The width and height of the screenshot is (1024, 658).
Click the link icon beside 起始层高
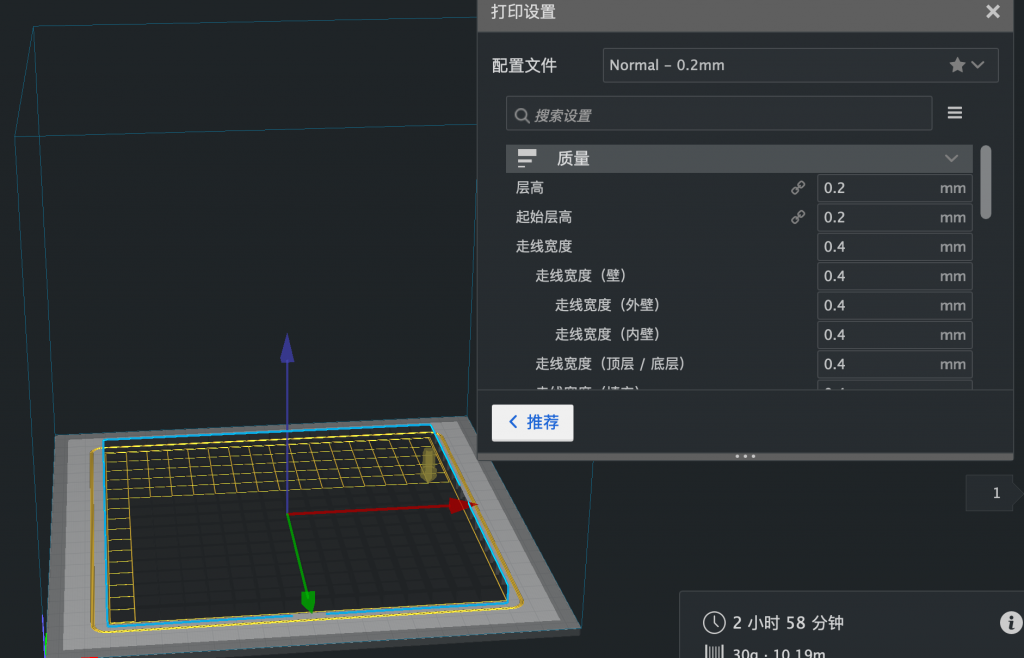[x=798, y=217]
